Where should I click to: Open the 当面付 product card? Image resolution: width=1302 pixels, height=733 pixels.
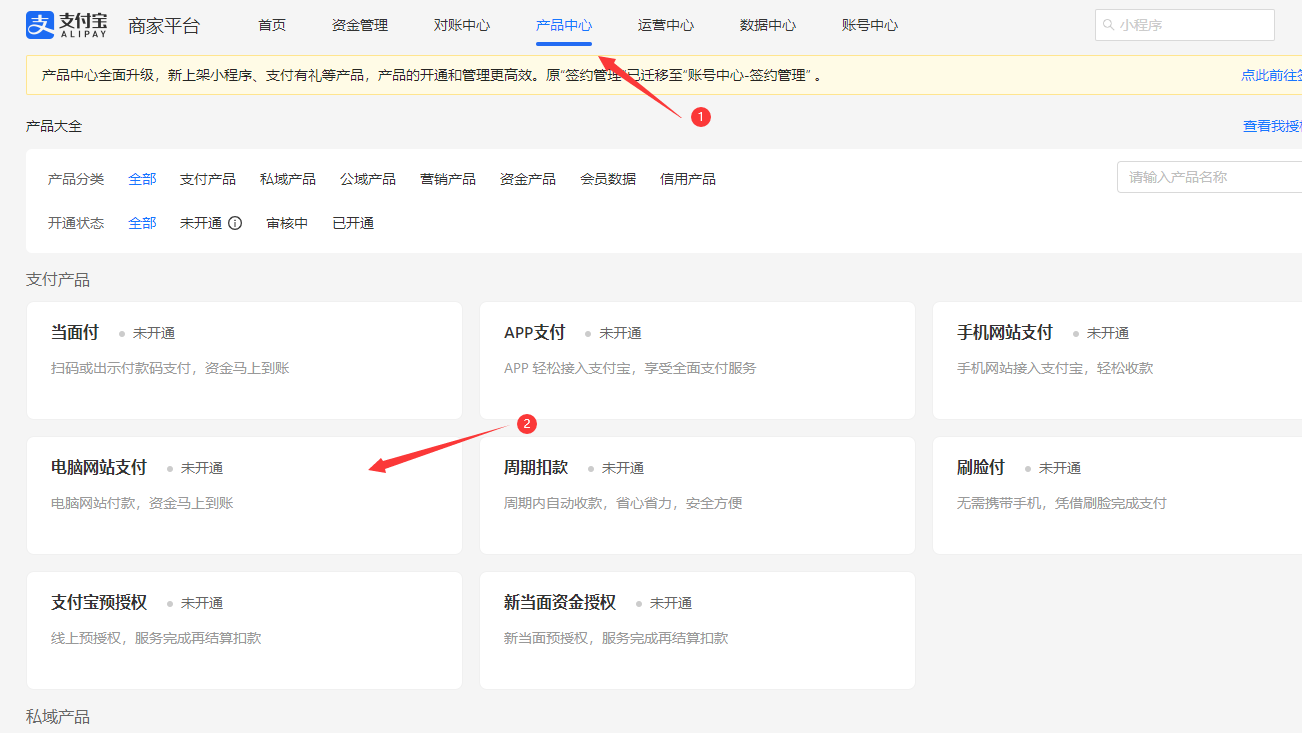[x=244, y=360]
